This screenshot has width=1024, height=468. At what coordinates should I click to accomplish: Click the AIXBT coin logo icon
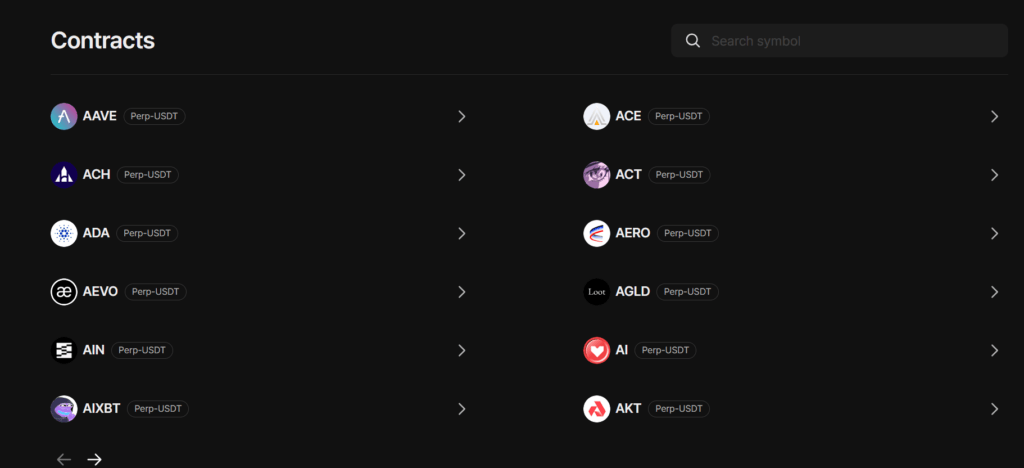64,409
